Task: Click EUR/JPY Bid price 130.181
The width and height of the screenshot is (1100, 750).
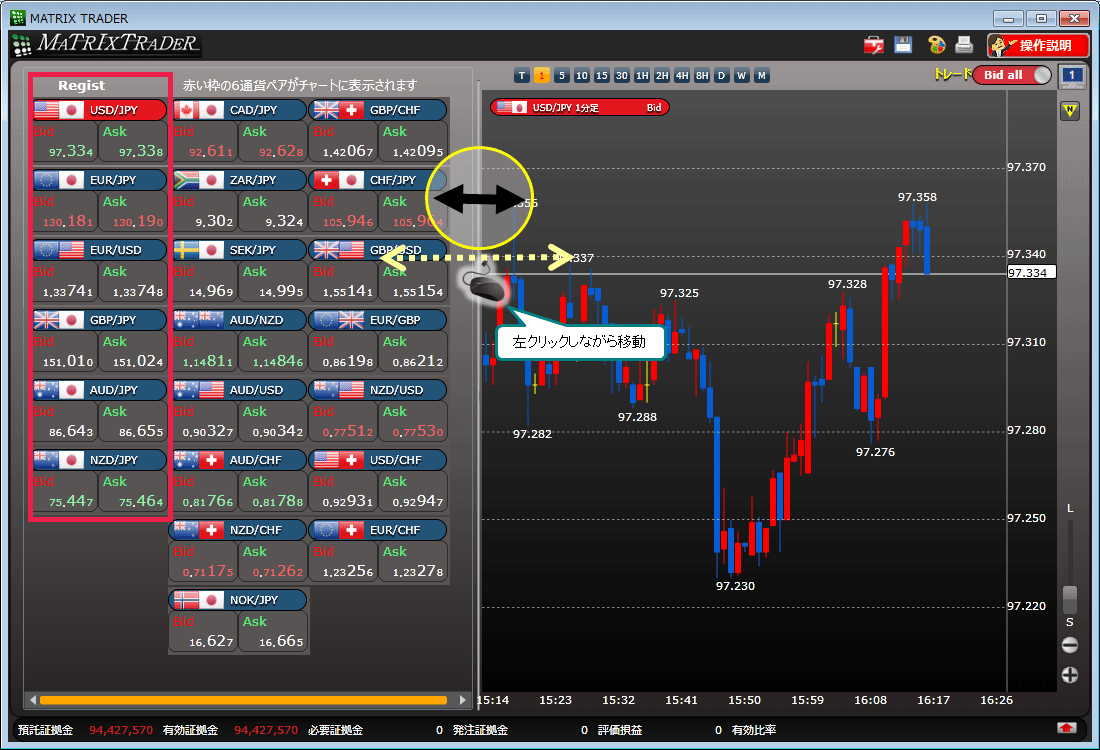Action: click(x=68, y=222)
